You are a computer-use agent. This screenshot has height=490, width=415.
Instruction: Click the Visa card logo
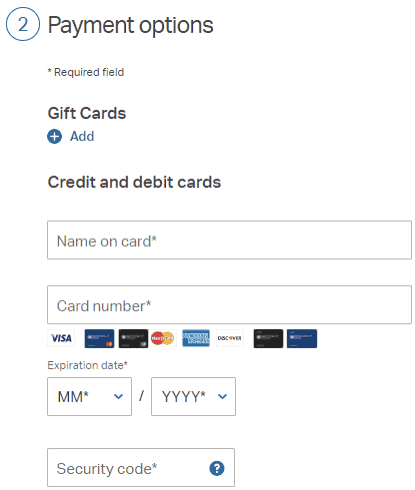[x=61, y=338]
